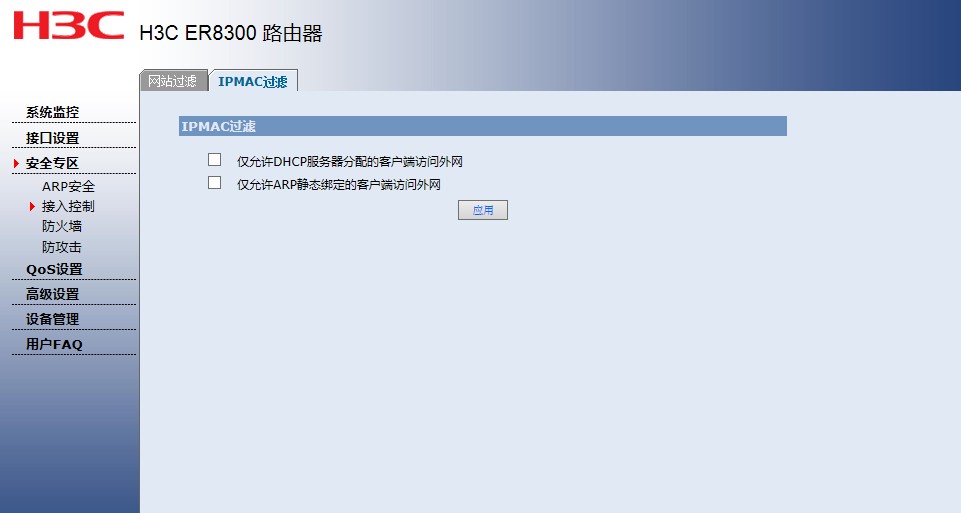Screen dimensions: 961x513
Task: Click the H3C logo
Action: [x=69, y=25]
